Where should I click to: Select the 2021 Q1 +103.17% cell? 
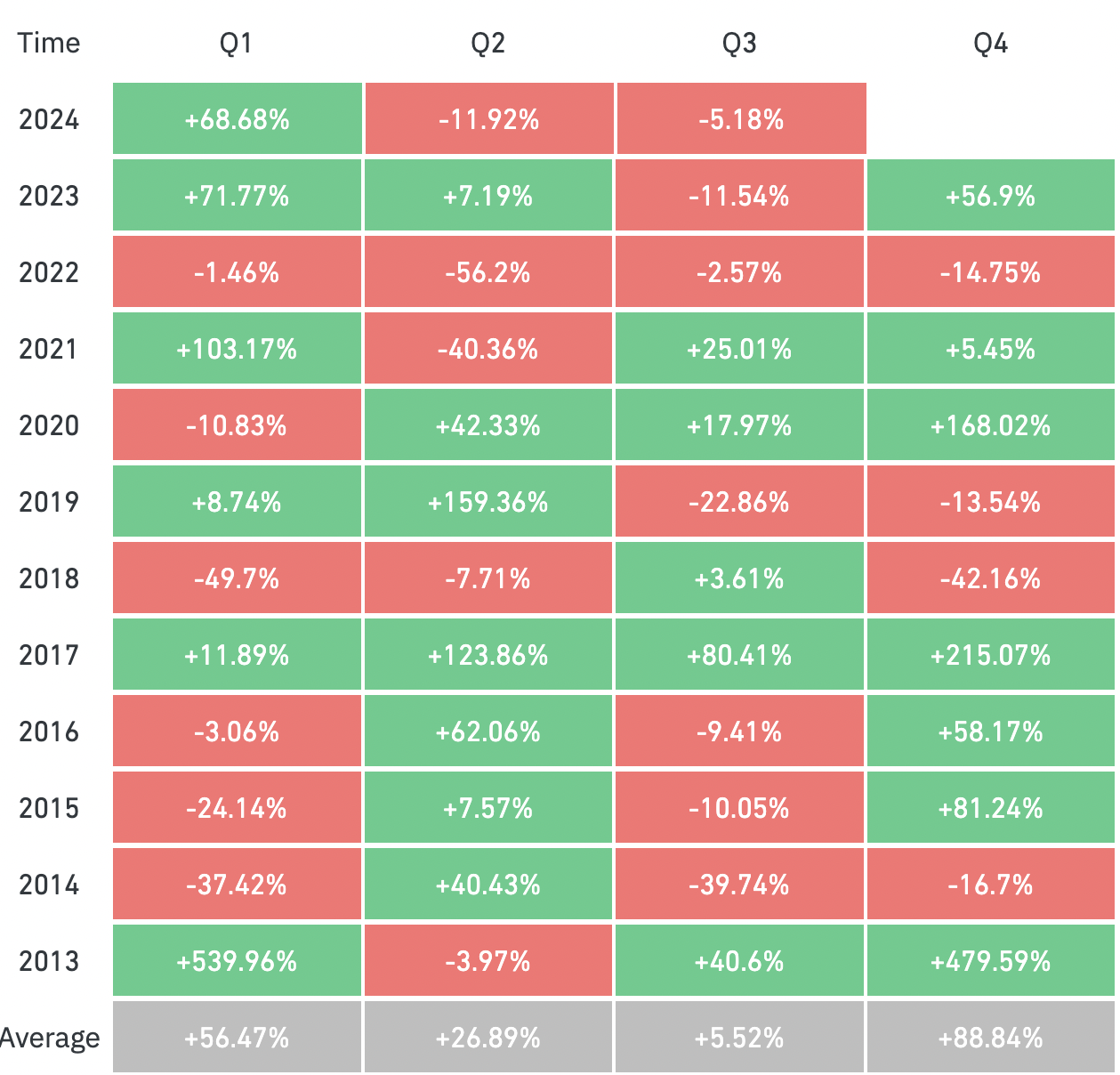pyautogui.click(x=237, y=349)
